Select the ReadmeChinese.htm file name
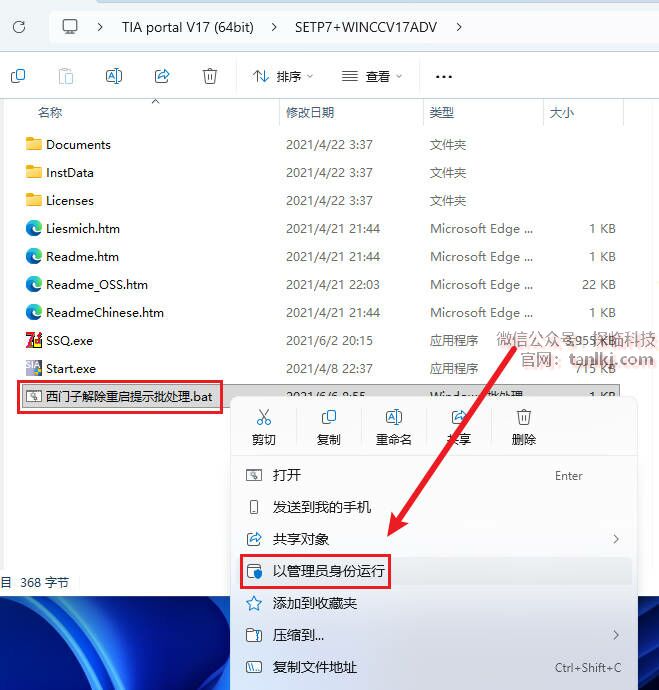The height and width of the screenshot is (690, 659). click(x=105, y=313)
